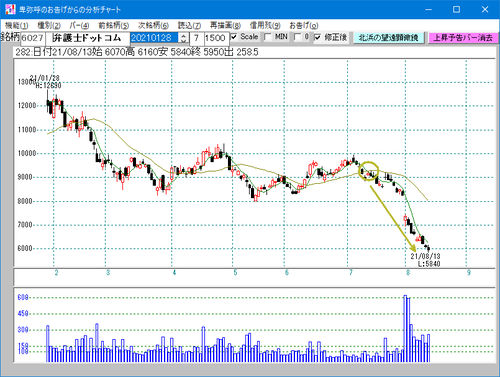Screen dimensions: 500x377
Task: Decrease date with the spinner down arrow
Action: [x=184, y=41]
